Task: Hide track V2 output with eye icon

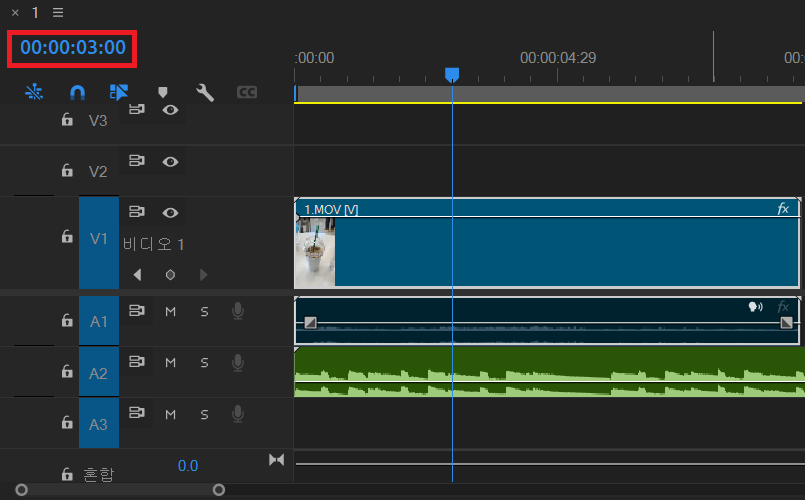Action: [170, 162]
